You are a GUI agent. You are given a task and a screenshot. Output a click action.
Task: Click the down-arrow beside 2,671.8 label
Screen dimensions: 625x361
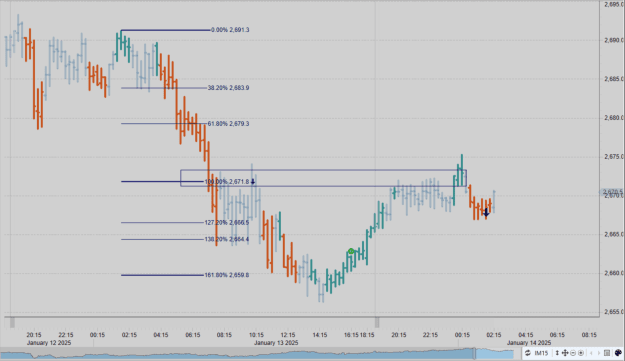point(253,182)
